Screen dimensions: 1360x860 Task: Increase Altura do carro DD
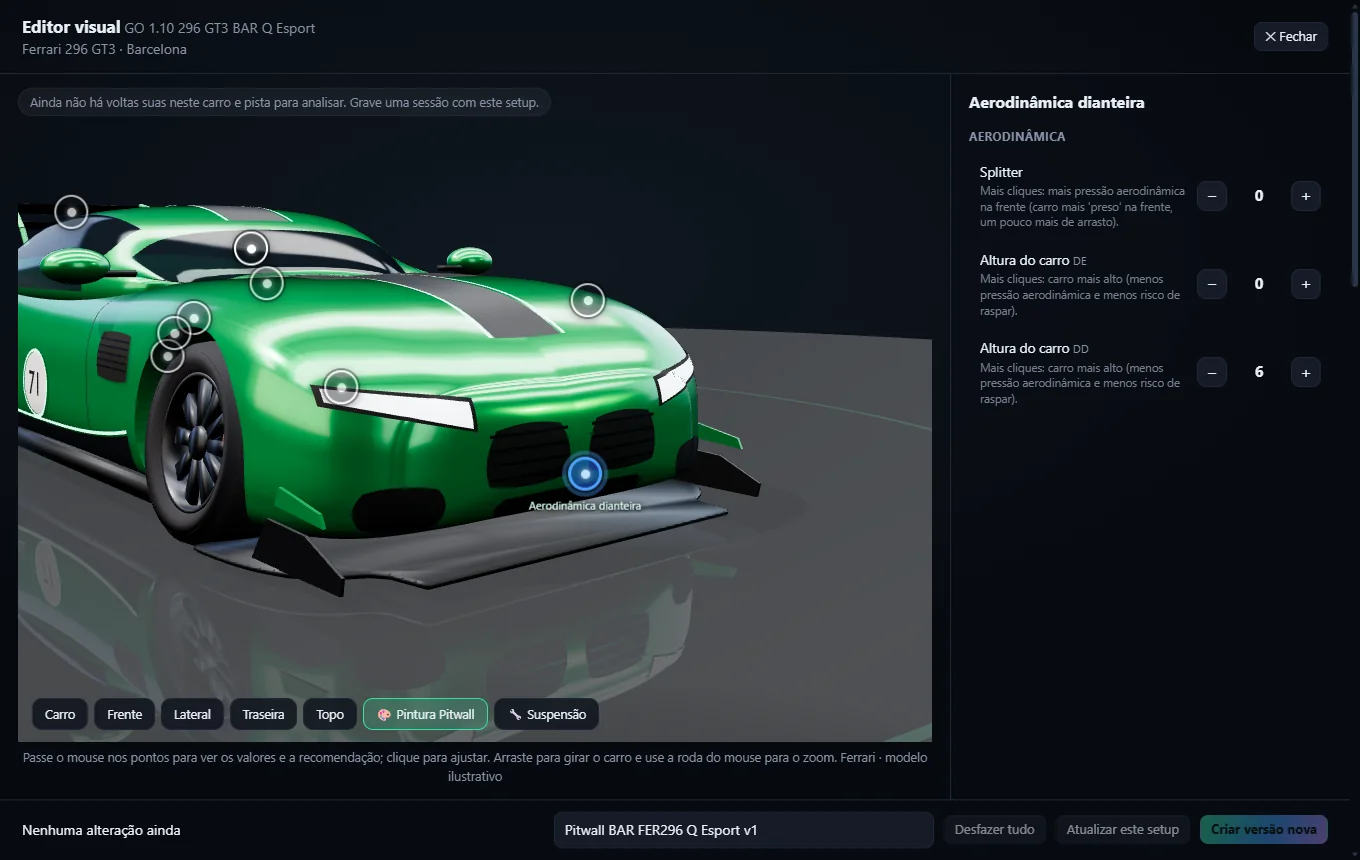tap(1305, 372)
